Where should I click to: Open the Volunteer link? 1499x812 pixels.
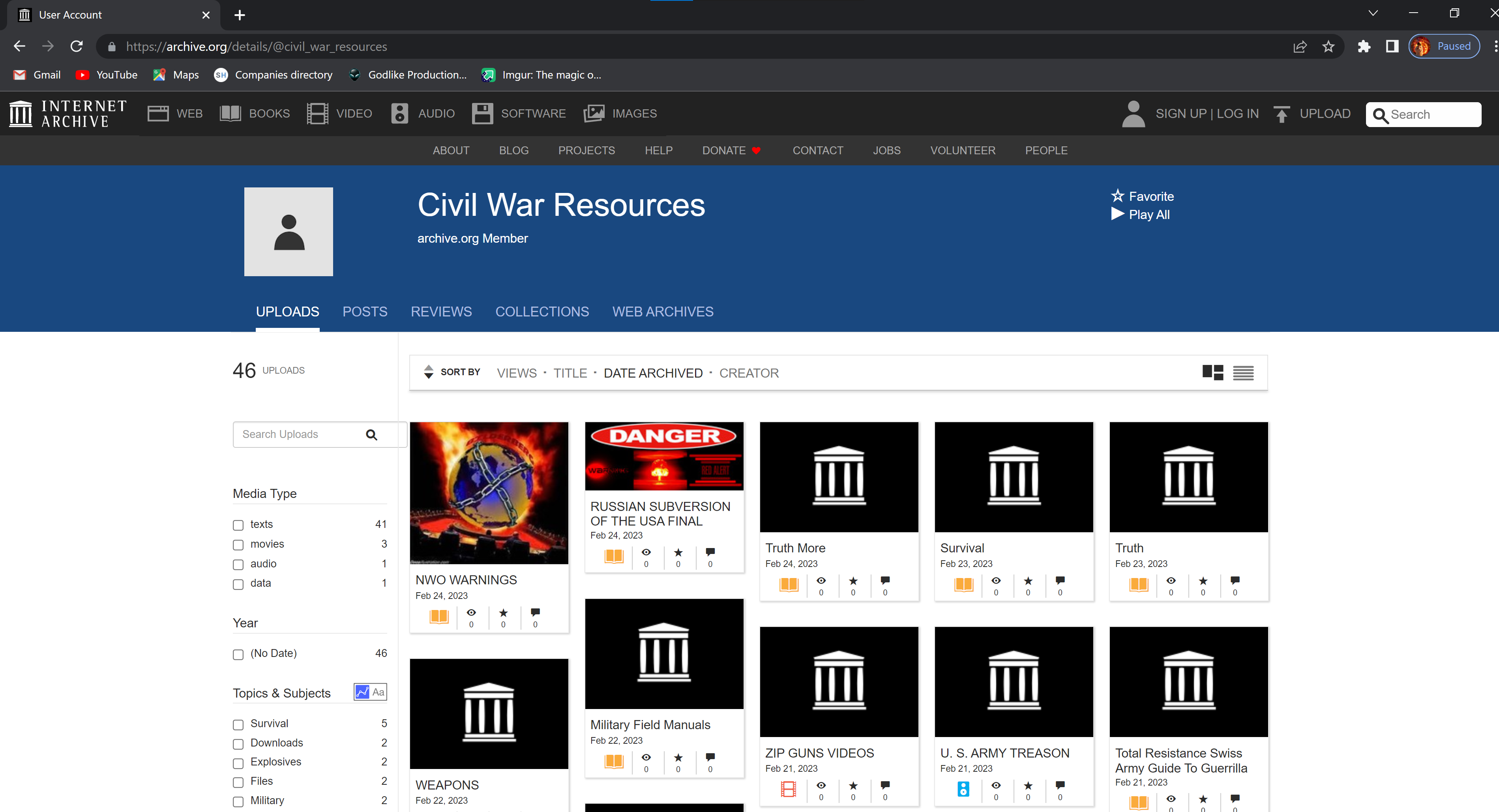click(x=963, y=151)
